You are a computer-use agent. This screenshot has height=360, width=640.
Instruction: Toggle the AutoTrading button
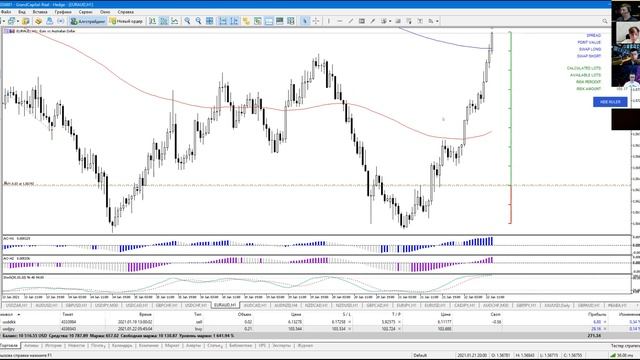(87, 21)
